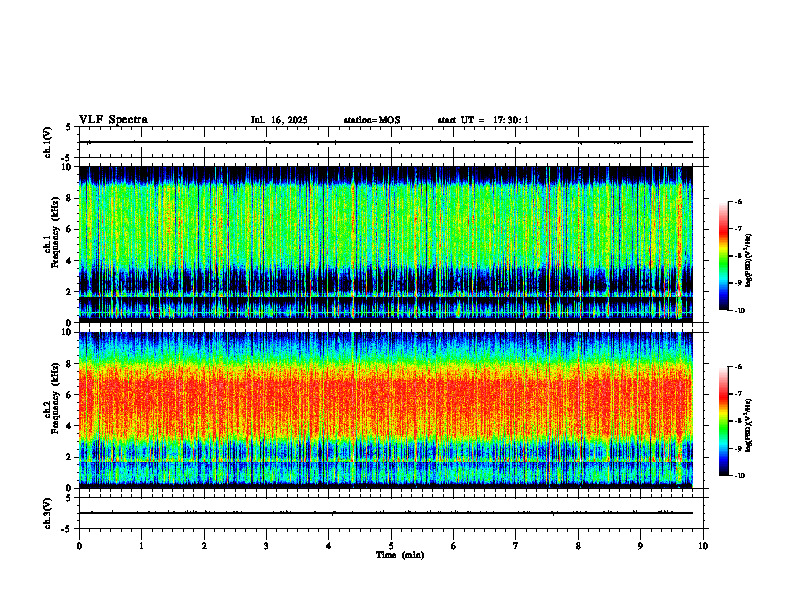792x612 pixels.
Task: Click the ch.1 voltage waveform strip
Action: point(386,142)
